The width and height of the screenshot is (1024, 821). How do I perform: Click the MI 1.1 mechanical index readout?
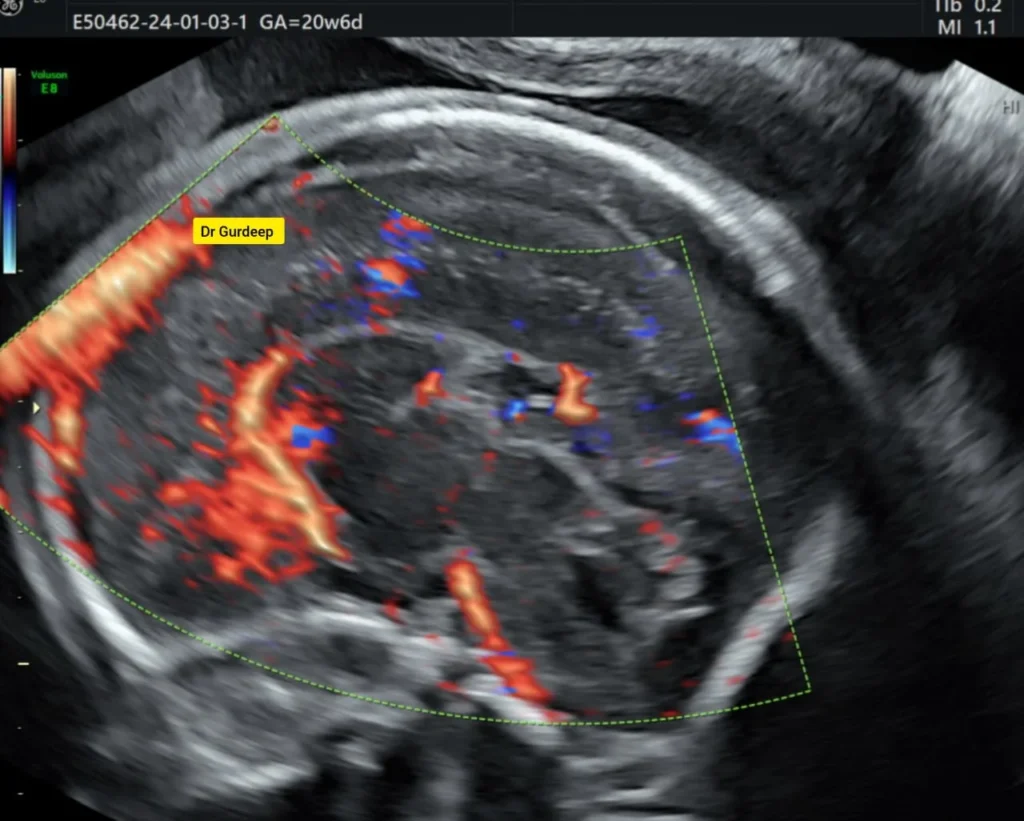(966, 27)
